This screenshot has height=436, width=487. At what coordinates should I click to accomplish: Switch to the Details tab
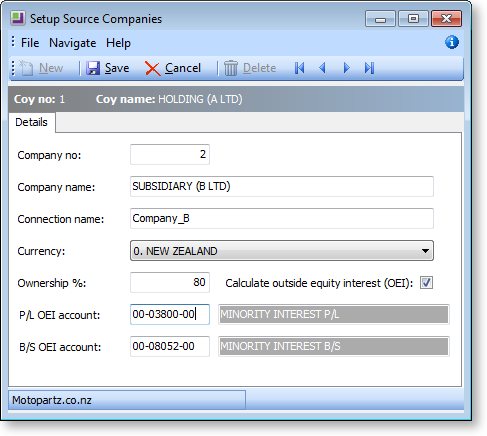32,122
